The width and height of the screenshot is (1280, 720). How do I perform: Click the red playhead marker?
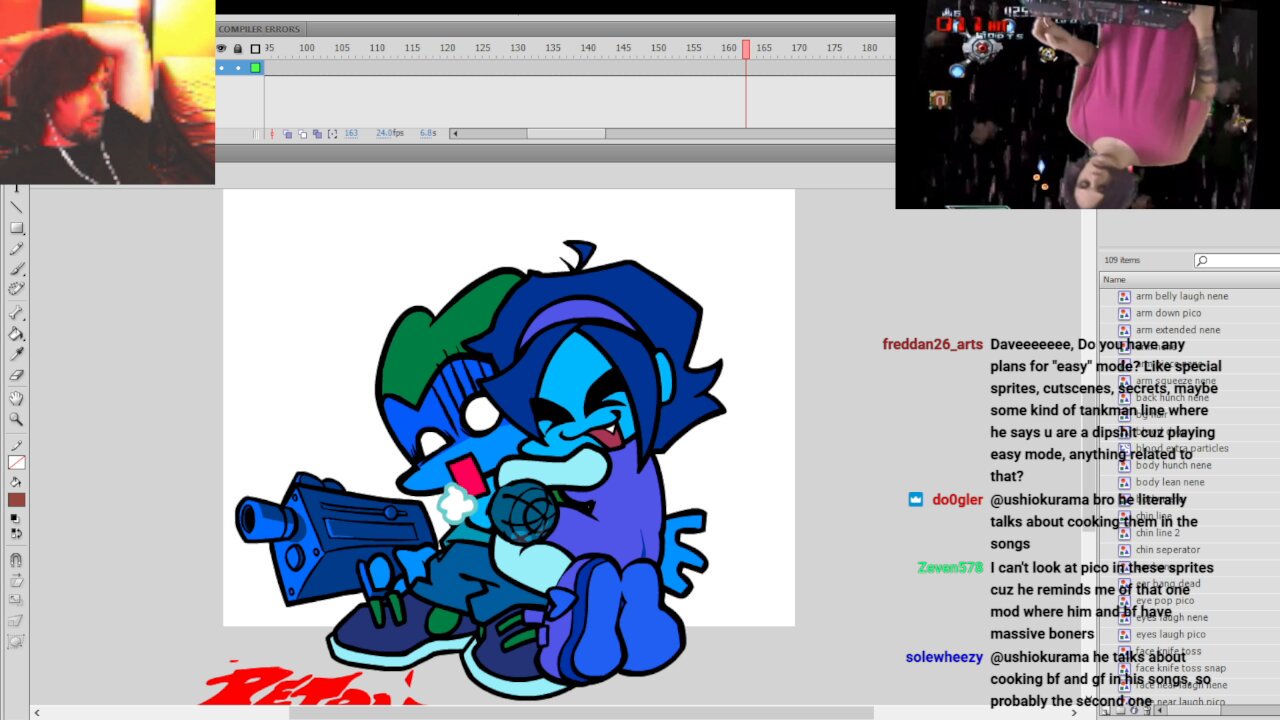[x=746, y=48]
